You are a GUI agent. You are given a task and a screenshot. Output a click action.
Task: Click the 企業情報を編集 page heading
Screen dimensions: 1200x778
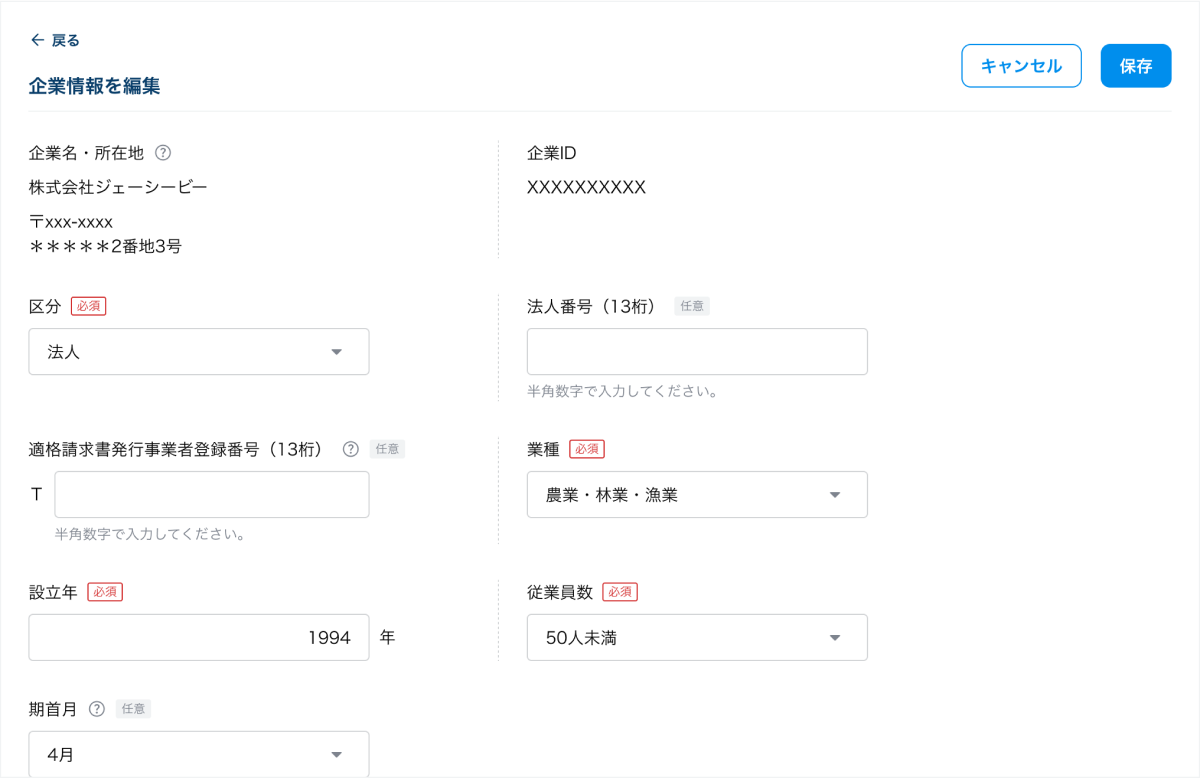point(94,86)
